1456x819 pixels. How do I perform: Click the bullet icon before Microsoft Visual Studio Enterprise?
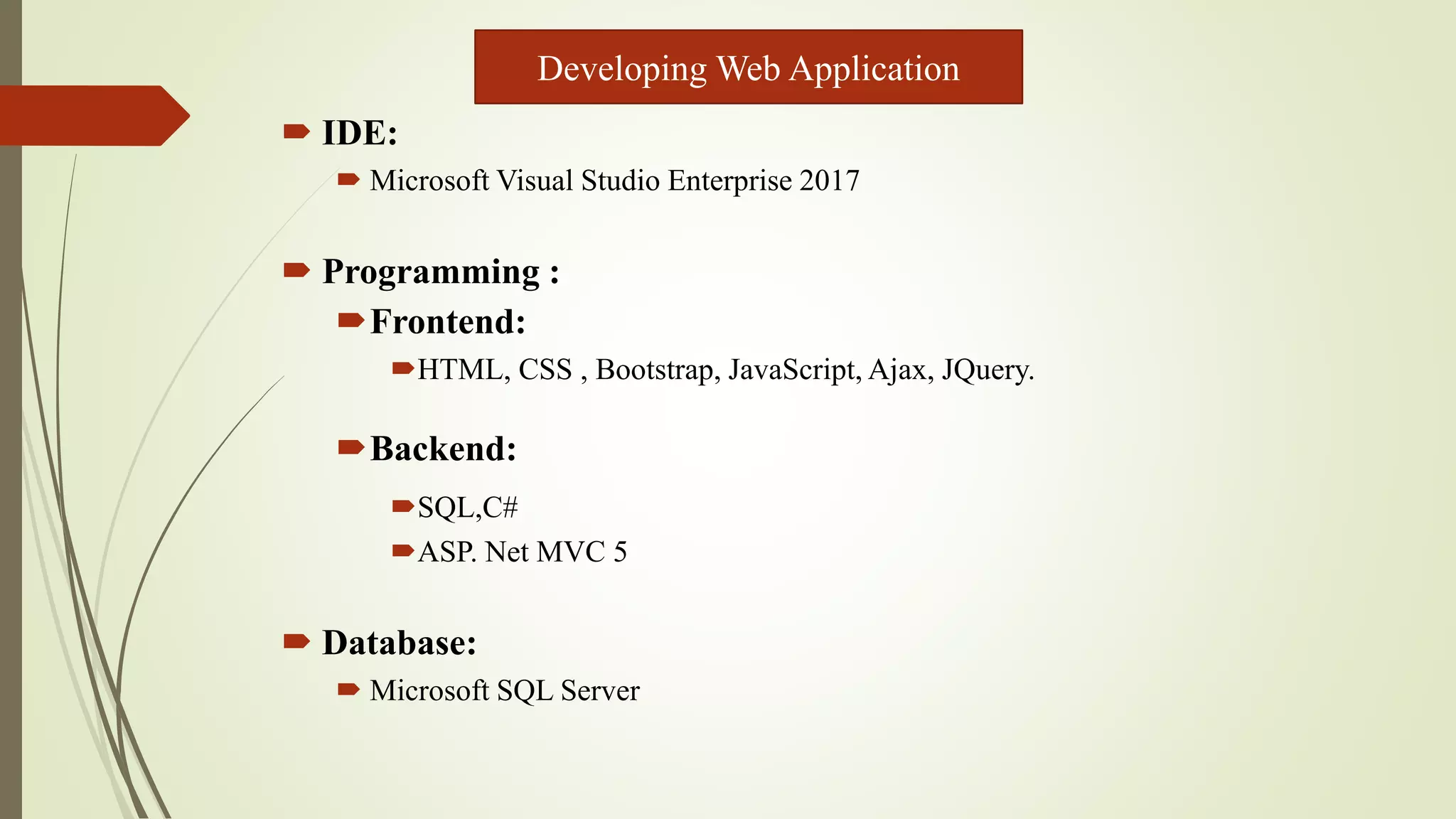point(348,180)
